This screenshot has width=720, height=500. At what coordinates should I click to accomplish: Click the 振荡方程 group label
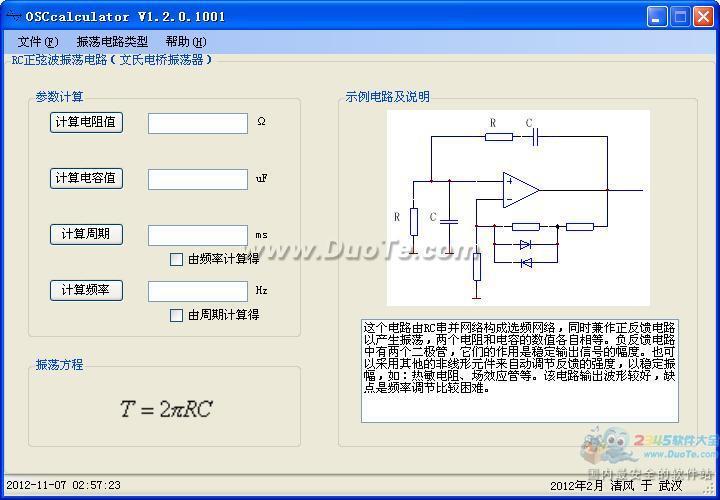click(x=60, y=365)
